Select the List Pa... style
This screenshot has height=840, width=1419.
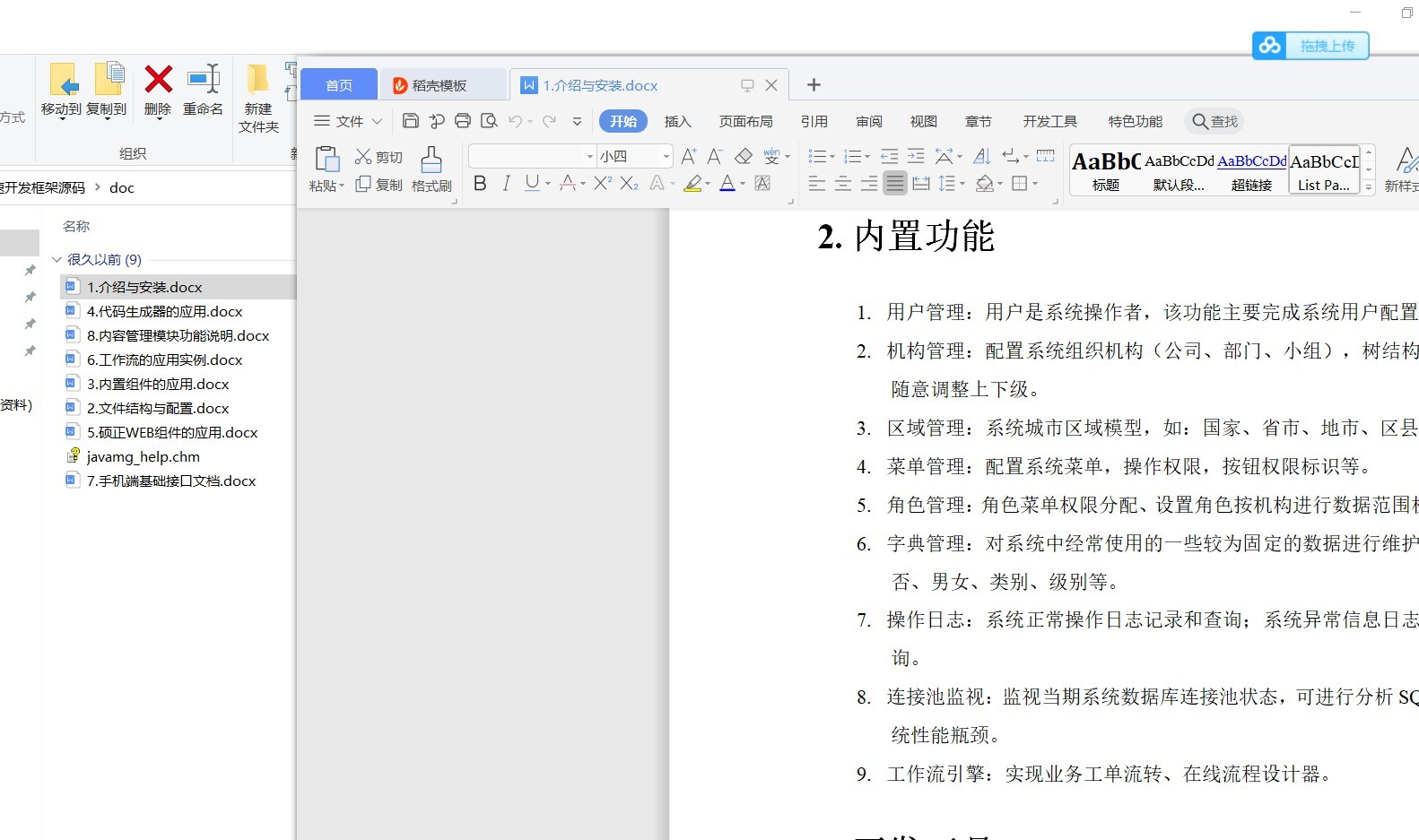pyautogui.click(x=1324, y=170)
